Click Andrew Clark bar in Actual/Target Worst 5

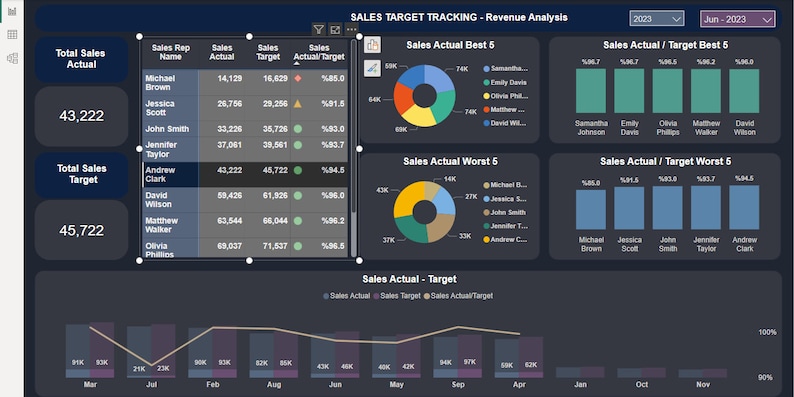click(744, 208)
